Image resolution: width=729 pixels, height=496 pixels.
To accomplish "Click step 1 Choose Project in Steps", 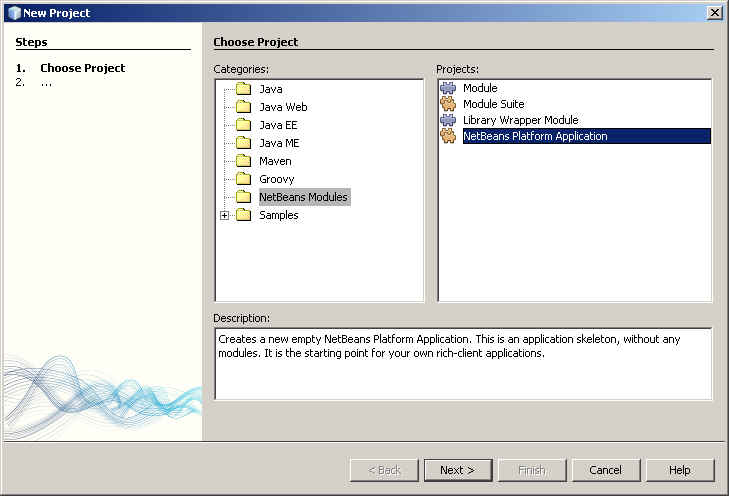I will click(82, 68).
